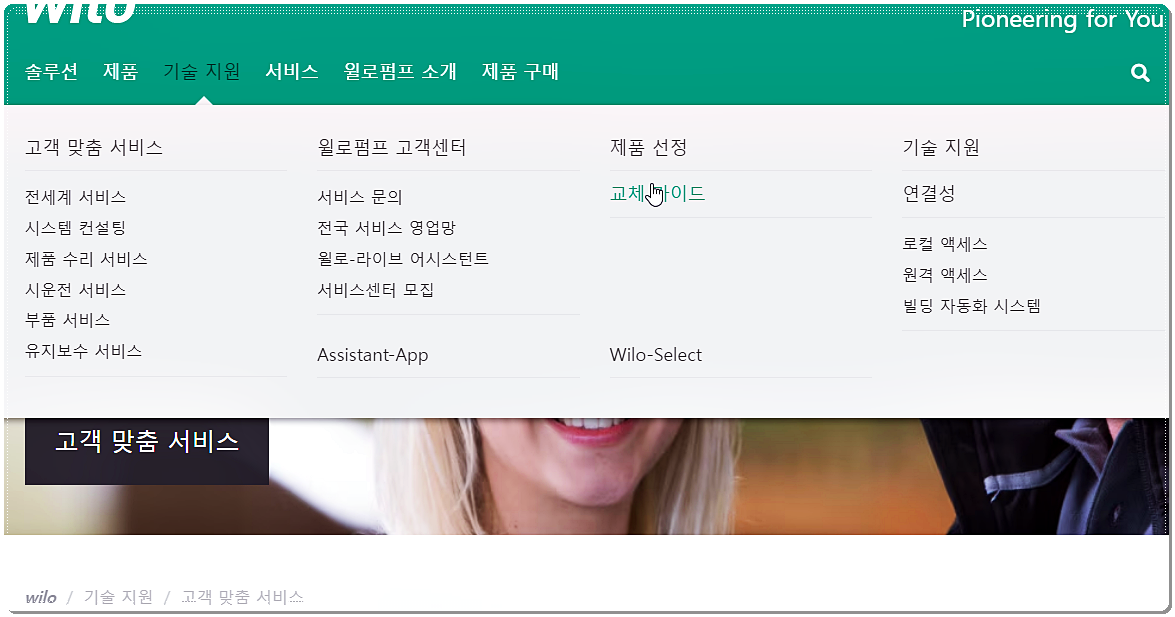
Task: Open the 윌로펌프 소개 menu
Action: coord(399,71)
